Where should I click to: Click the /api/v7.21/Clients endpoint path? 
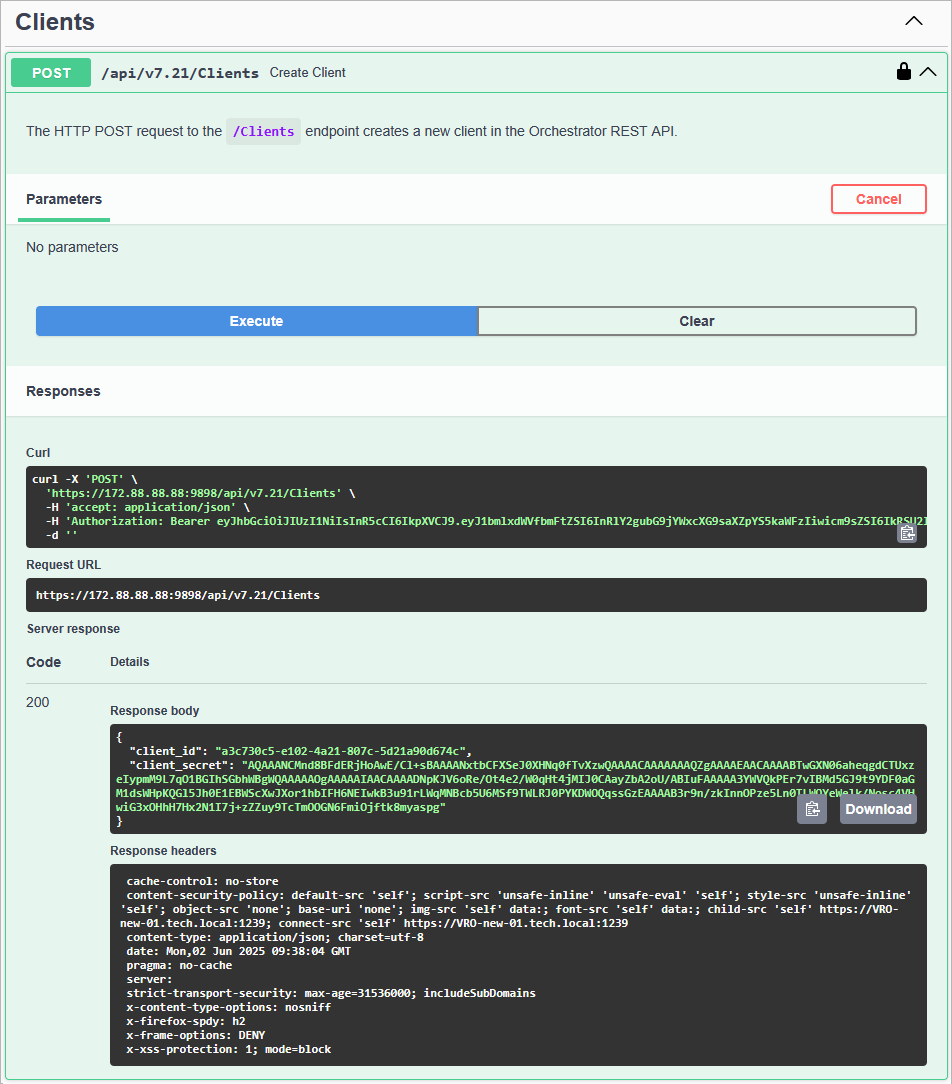click(x=180, y=73)
